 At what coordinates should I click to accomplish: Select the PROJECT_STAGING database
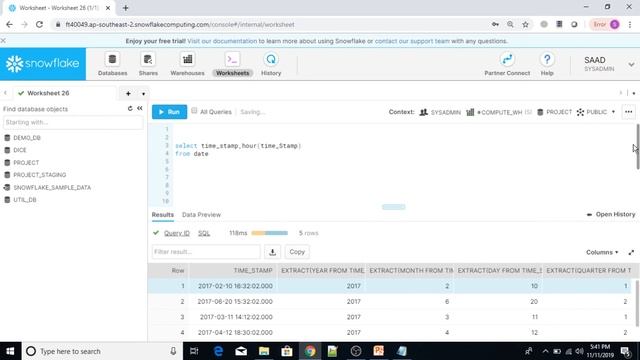click(x=40, y=175)
